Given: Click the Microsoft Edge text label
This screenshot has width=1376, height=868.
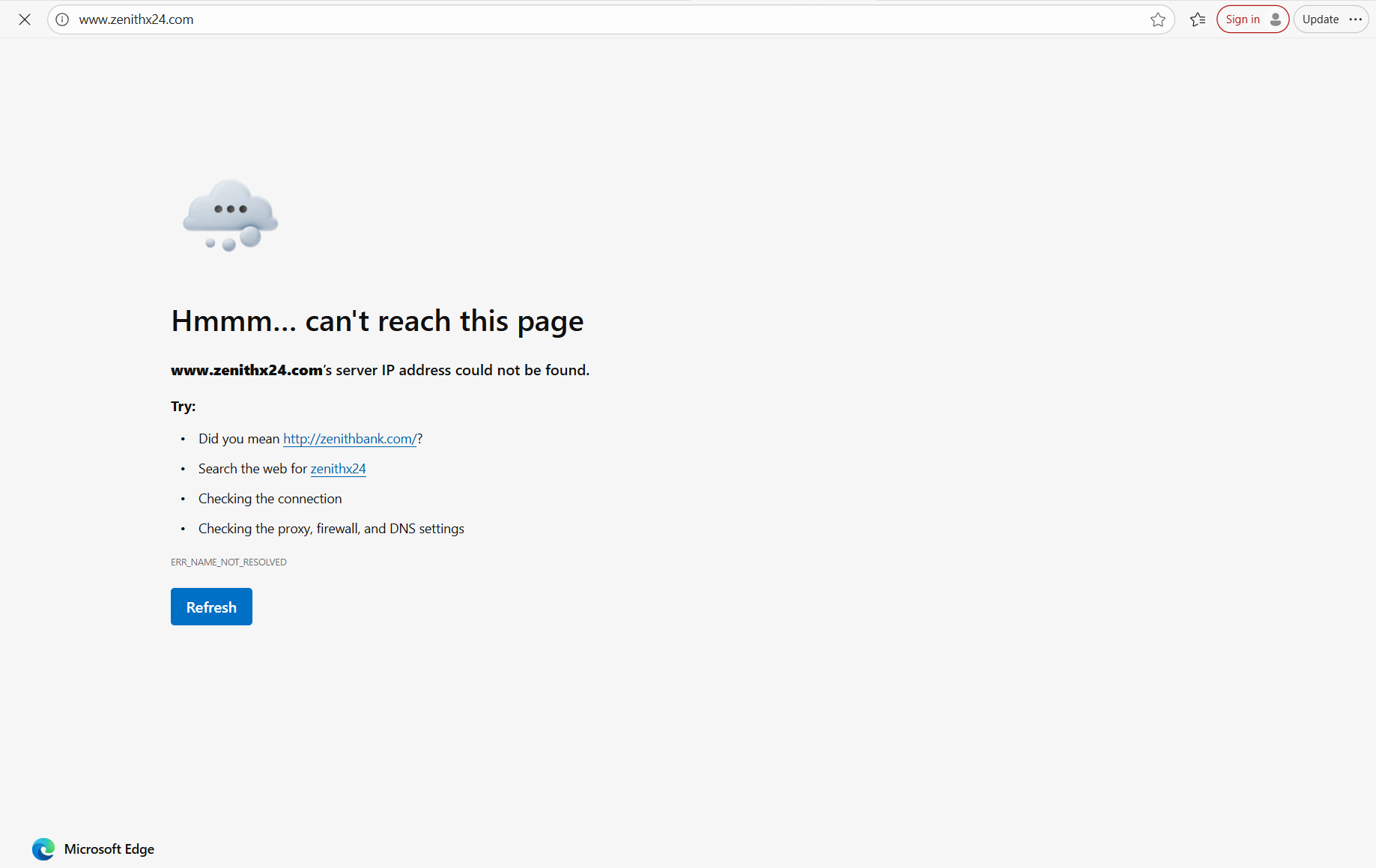Looking at the screenshot, I should click(x=109, y=849).
